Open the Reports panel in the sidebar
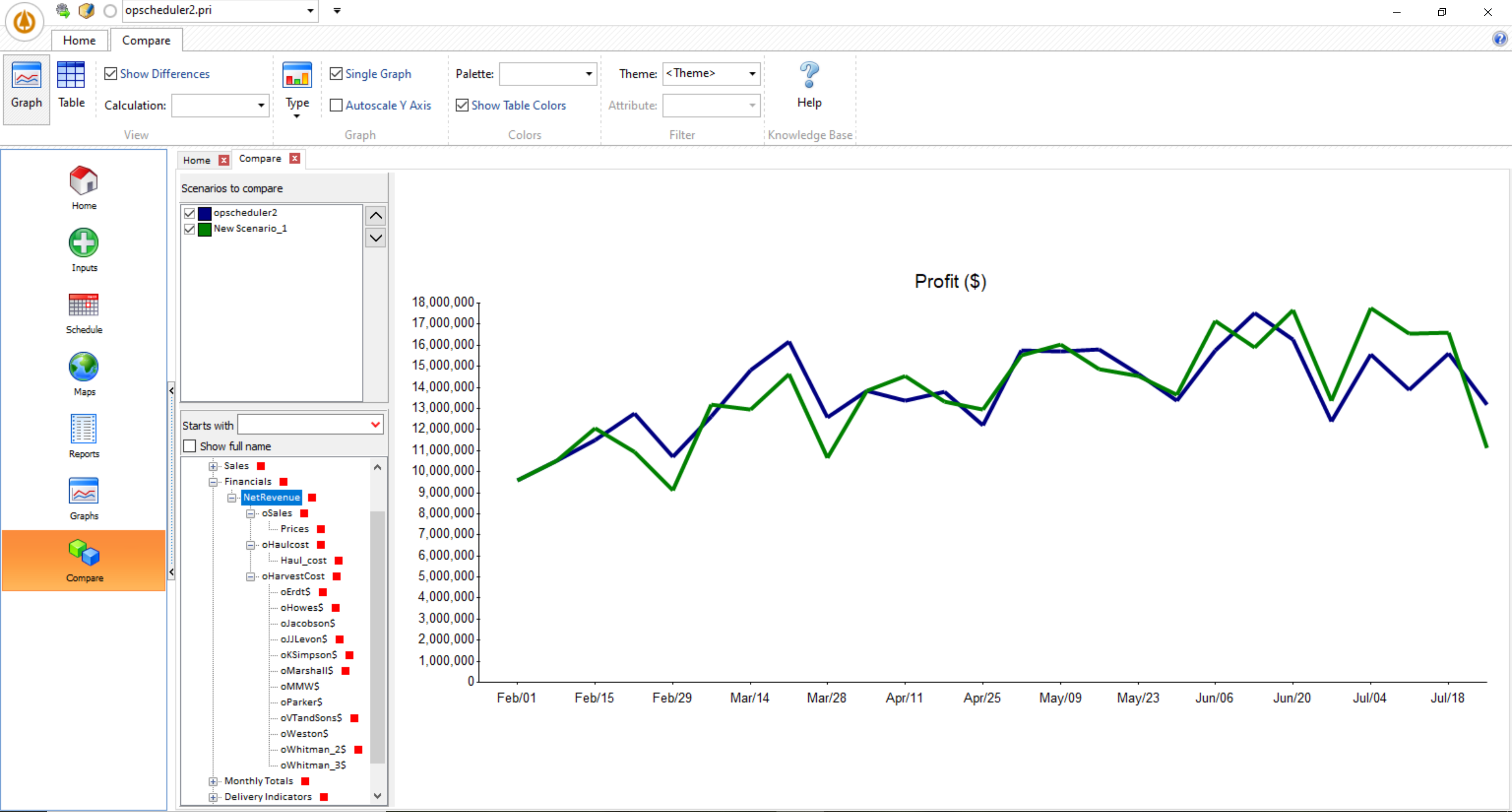This screenshot has height=812, width=1512. tap(83, 436)
